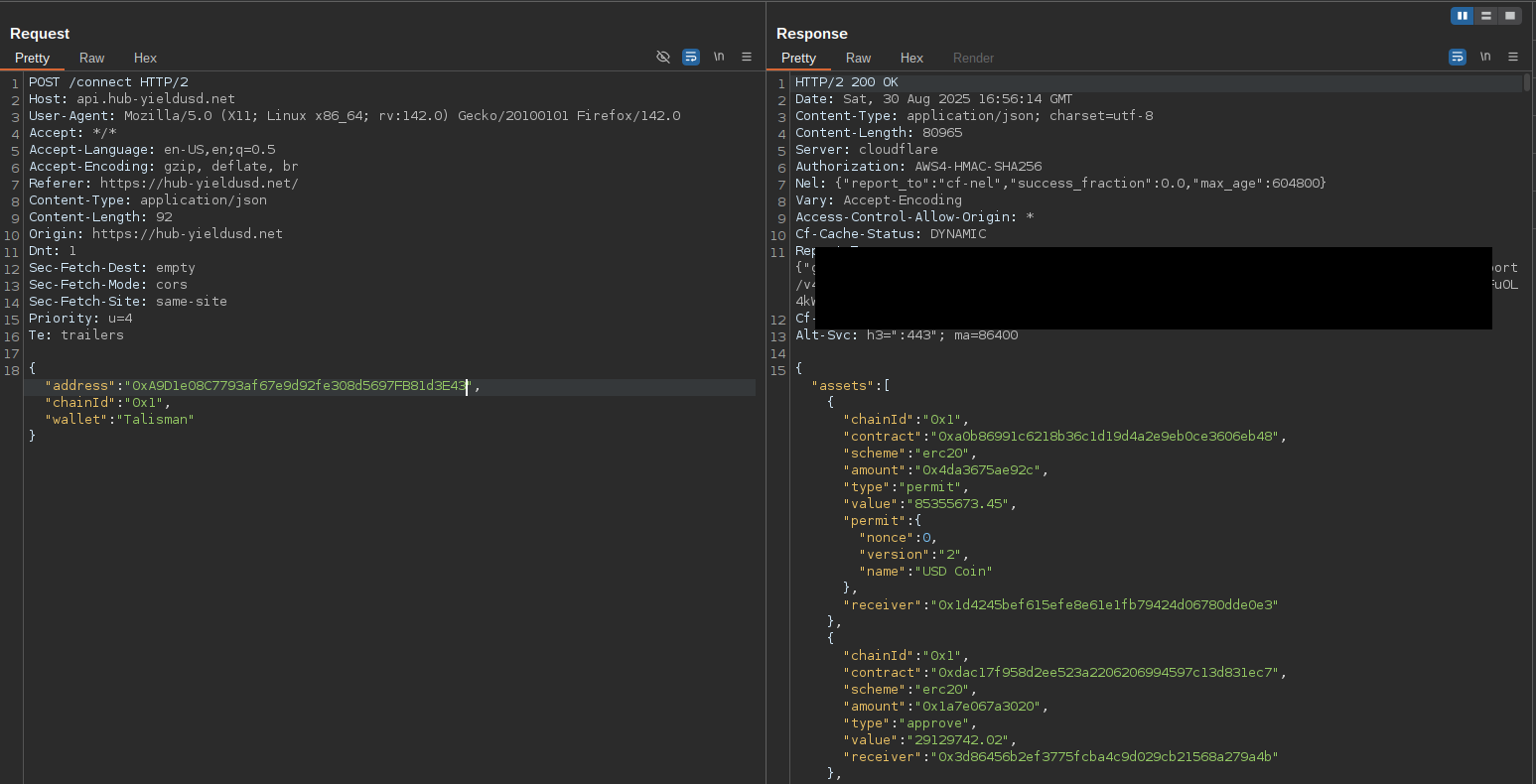Click the address value in the request body

click(296, 385)
